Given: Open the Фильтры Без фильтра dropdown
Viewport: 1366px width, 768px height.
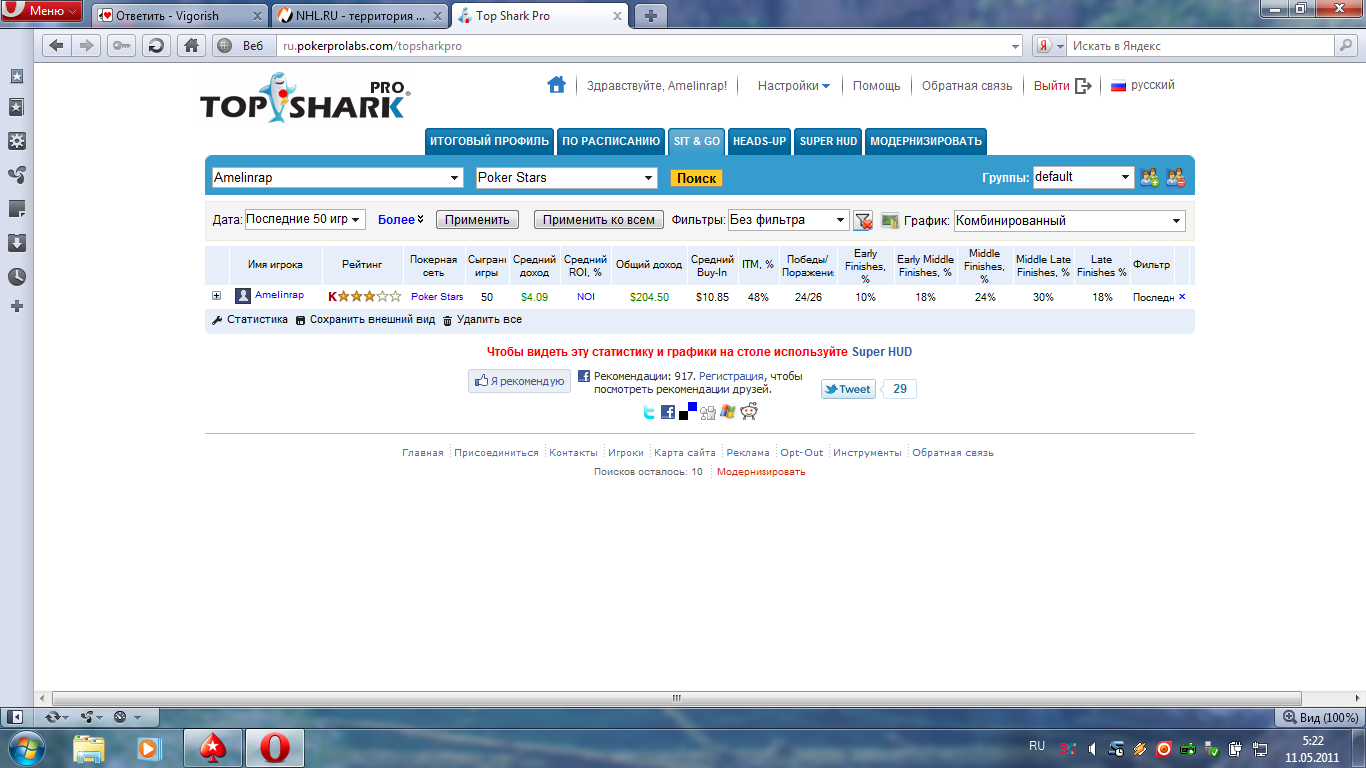Looking at the screenshot, I should pyautogui.click(x=789, y=220).
